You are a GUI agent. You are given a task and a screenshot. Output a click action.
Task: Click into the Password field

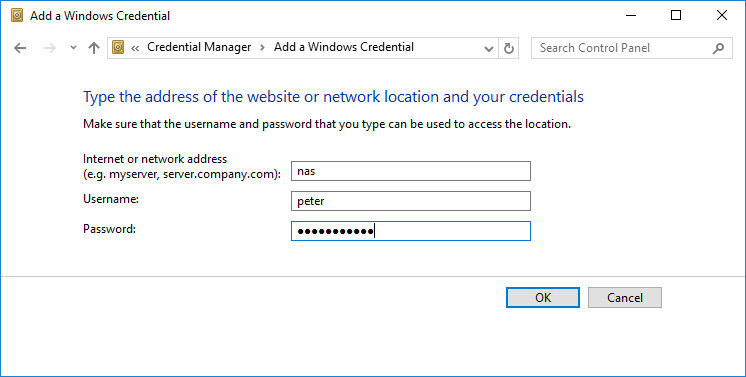tap(411, 231)
